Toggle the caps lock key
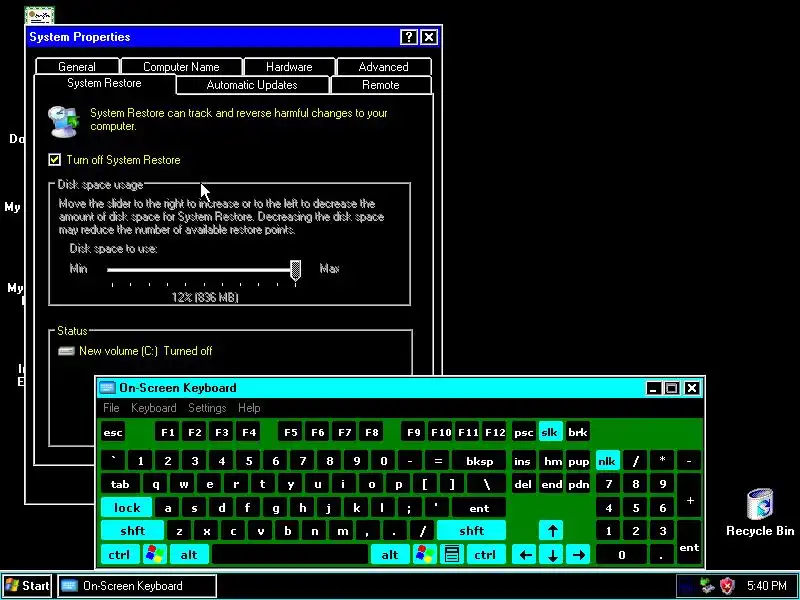This screenshot has height=600, width=800. pos(127,508)
